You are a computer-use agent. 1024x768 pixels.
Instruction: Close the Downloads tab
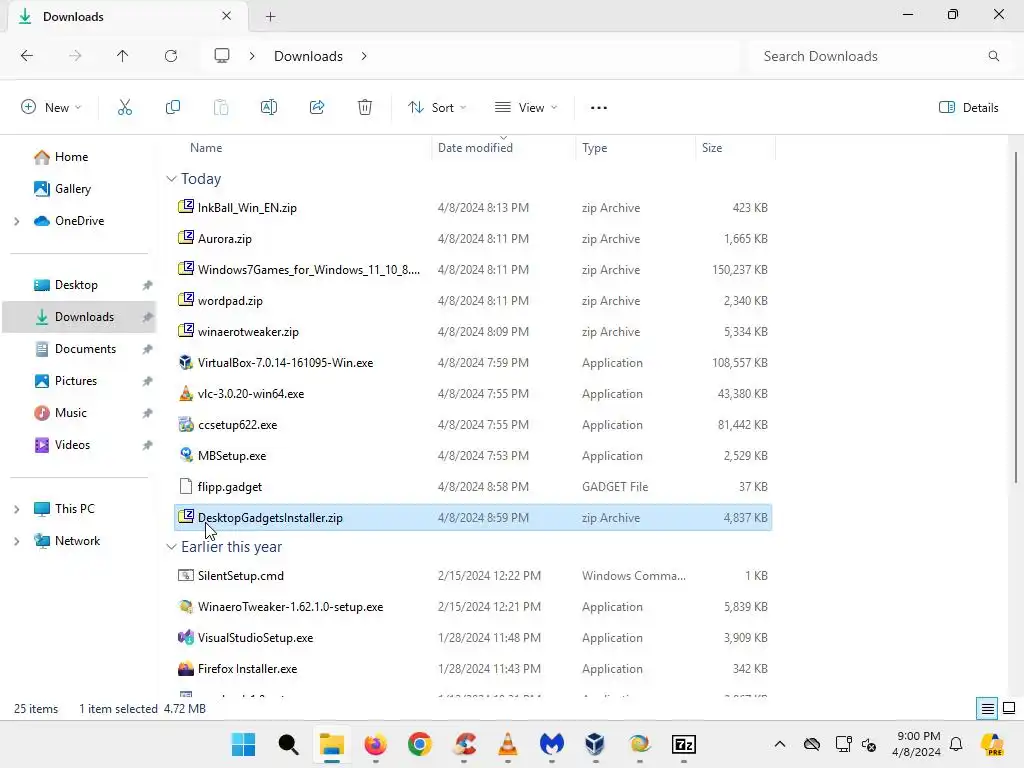point(227,16)
